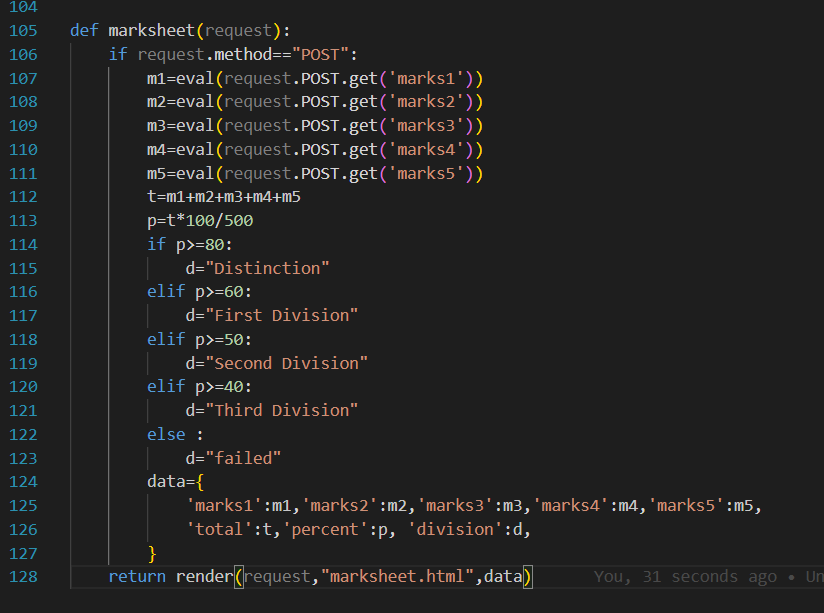This screenshot has height=613, width=824.
Task: Click the "First Division" string
Action: click(282, 315)
